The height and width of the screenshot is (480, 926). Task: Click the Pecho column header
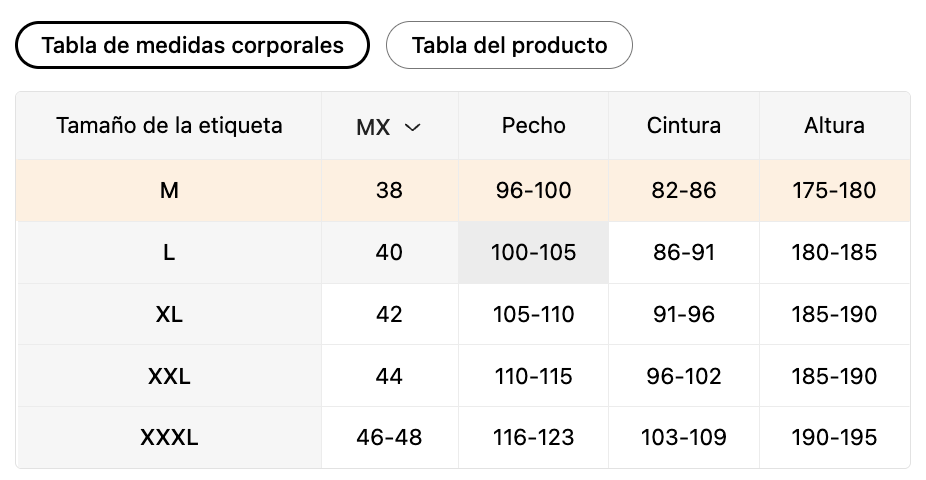[533, 126]
